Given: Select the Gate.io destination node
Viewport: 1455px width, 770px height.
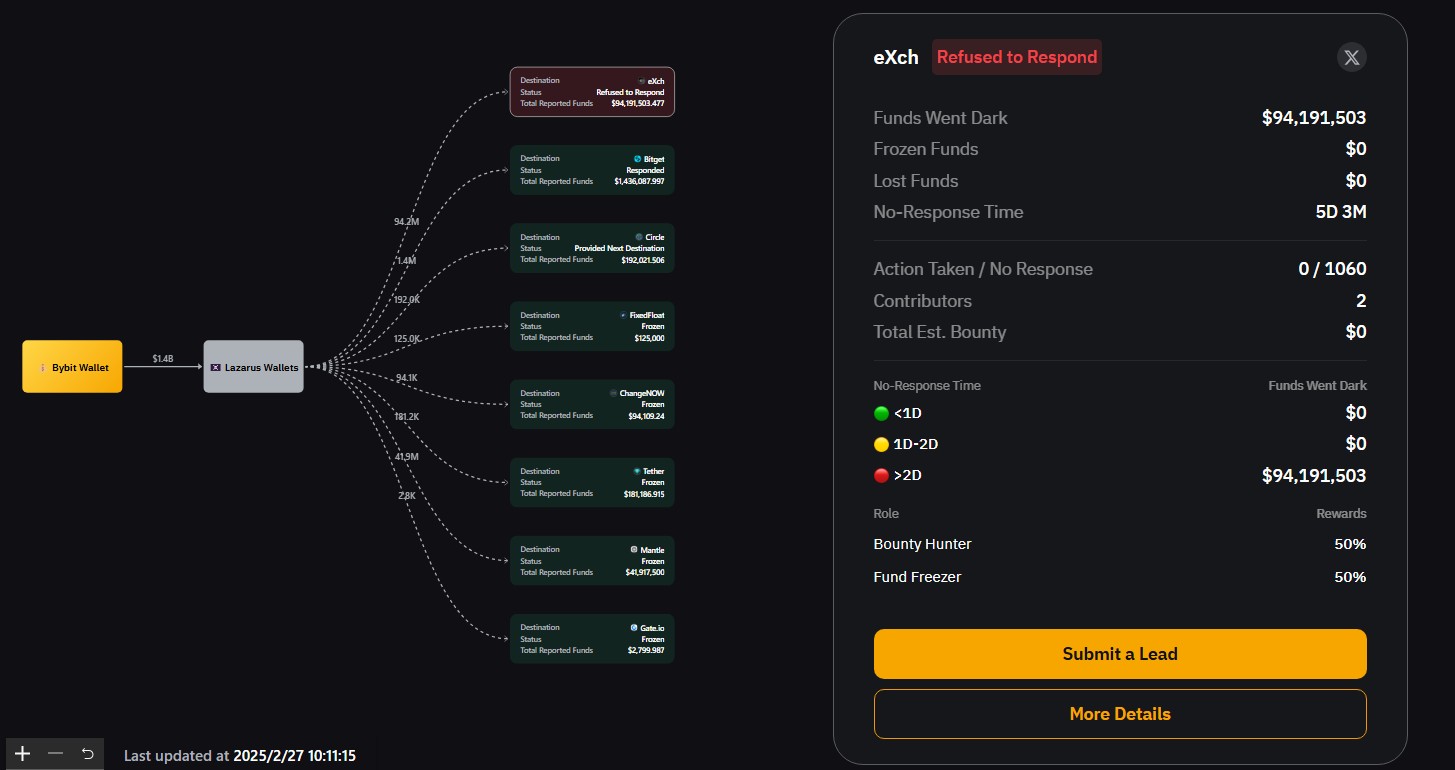Looking at the screenshot, I should (x=592, y=638).
